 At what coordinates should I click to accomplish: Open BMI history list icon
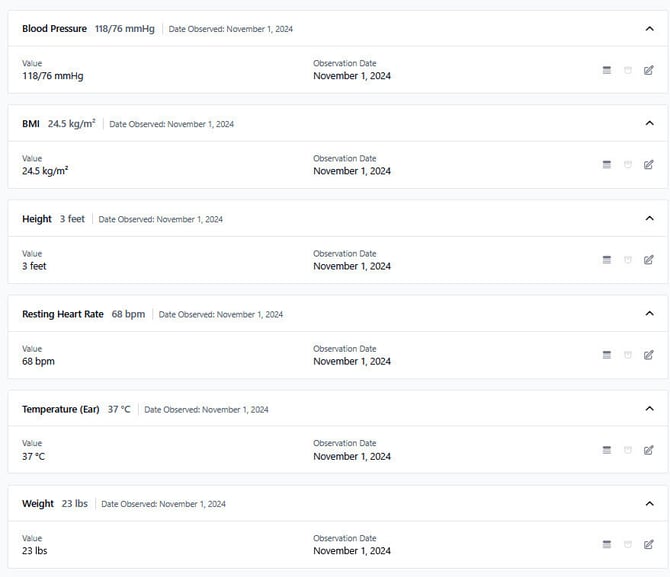pos(607,165)
